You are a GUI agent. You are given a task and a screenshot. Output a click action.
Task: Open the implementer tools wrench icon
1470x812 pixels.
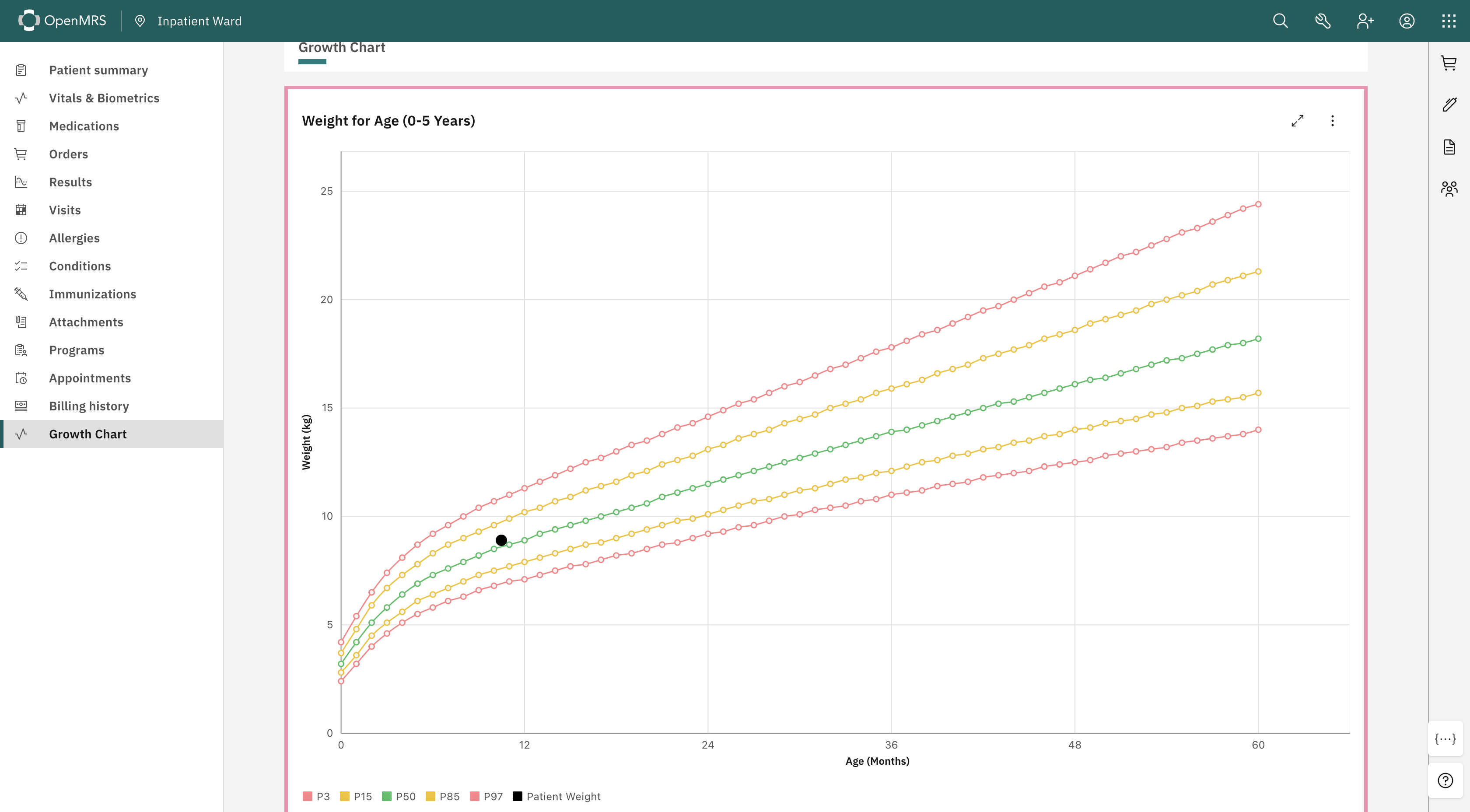click(x=1323, y=21)
